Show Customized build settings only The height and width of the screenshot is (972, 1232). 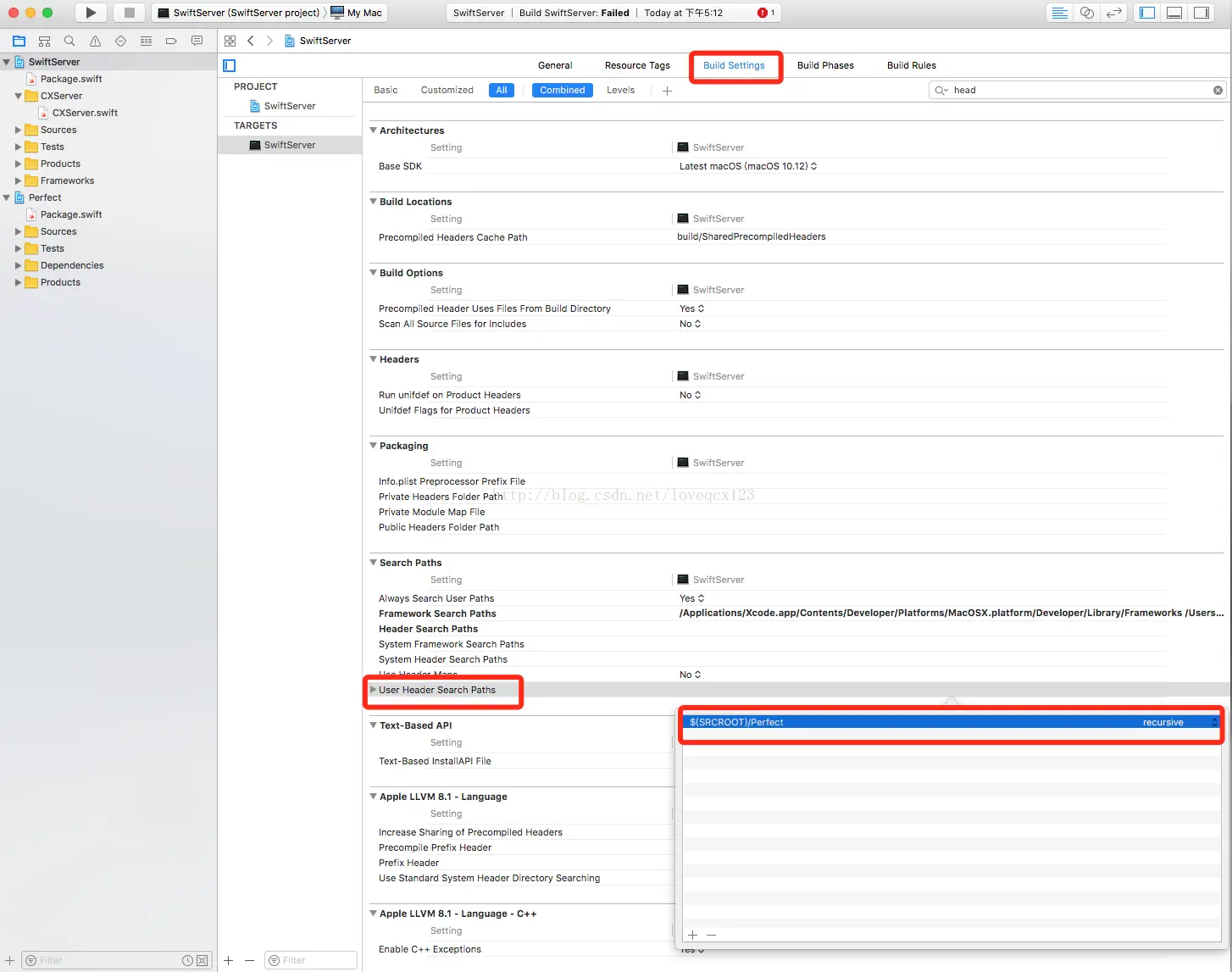(x=447, y=90)
